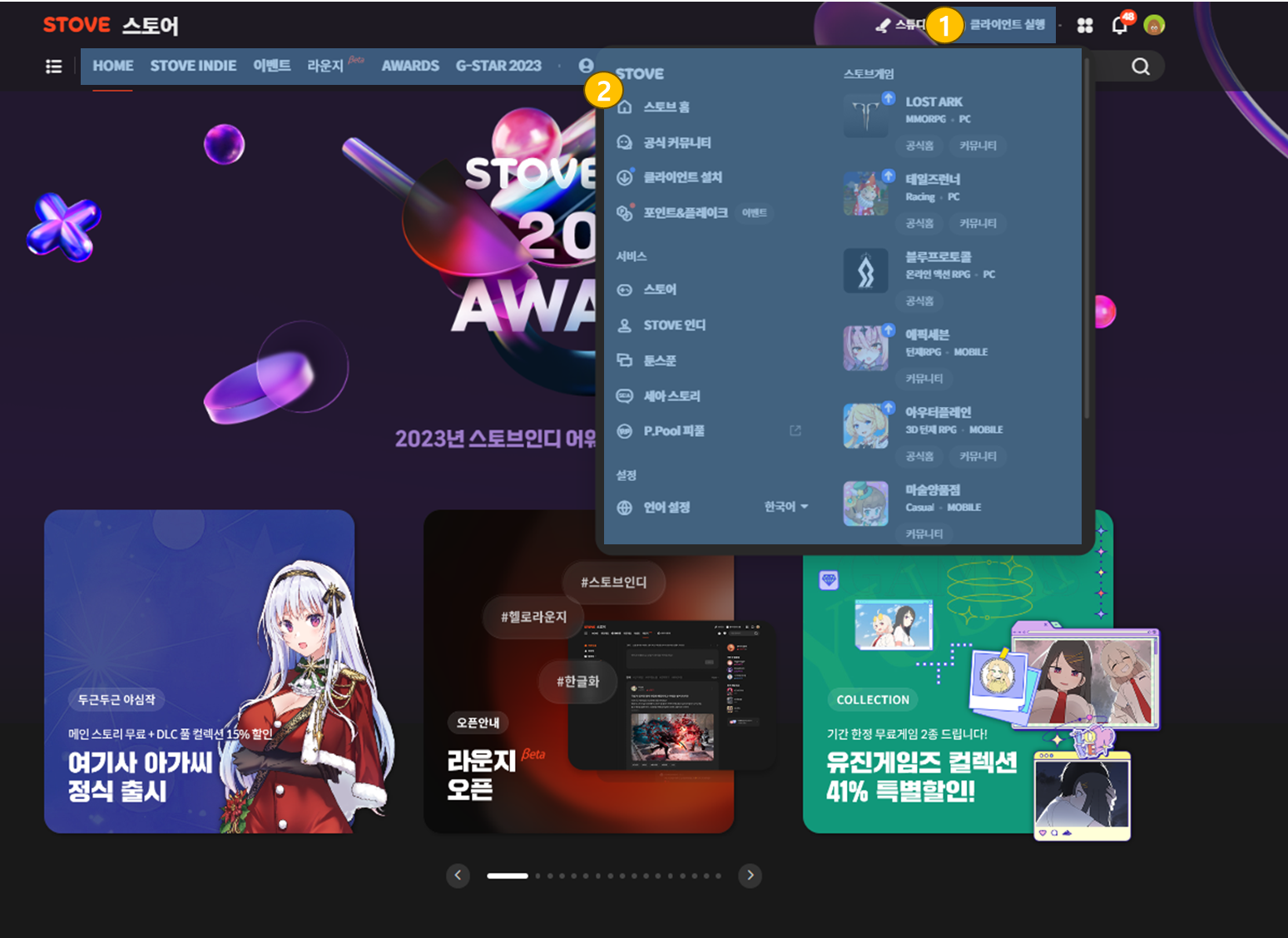Open the 라운지 오픈 banner card
1288x938 pixels.
pos(579,672)
